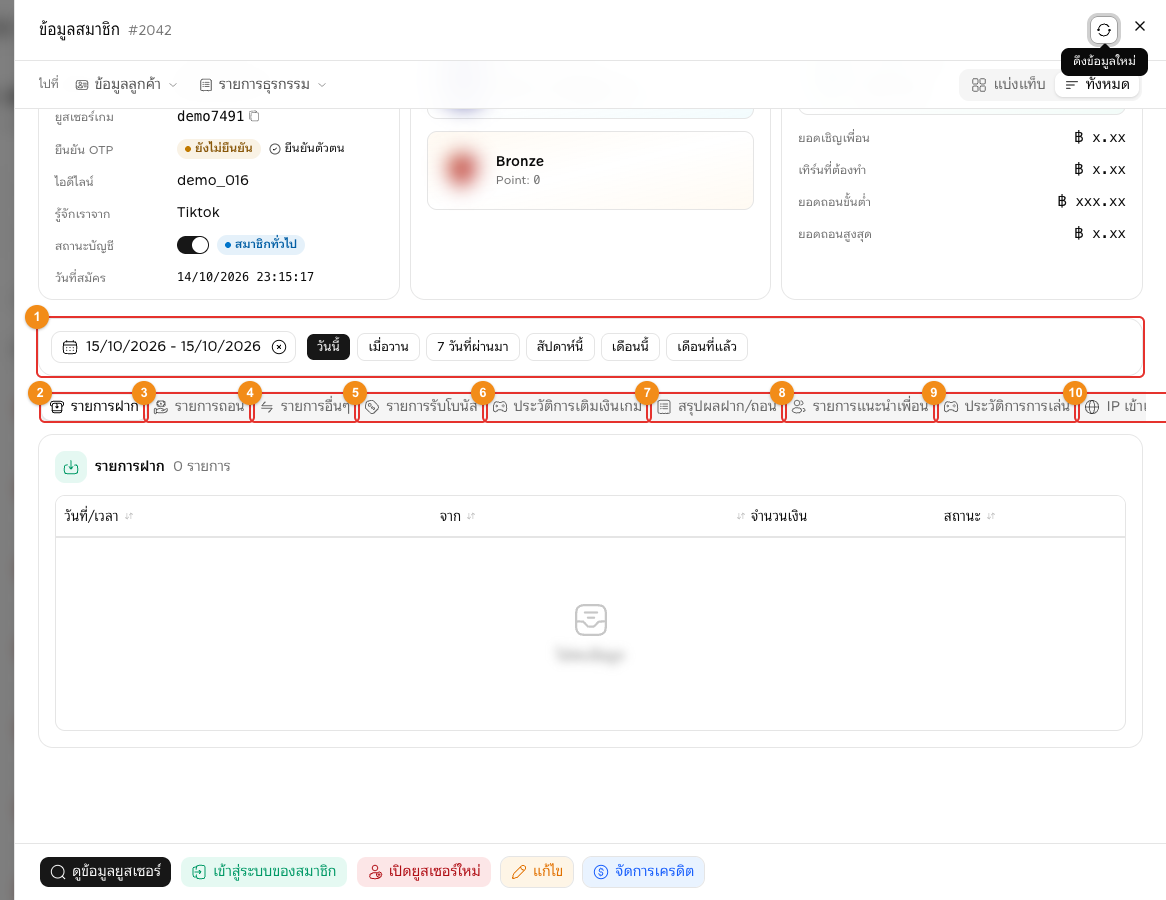Copy the game username demo7491

pyautogui.click(x=254, y=116)
